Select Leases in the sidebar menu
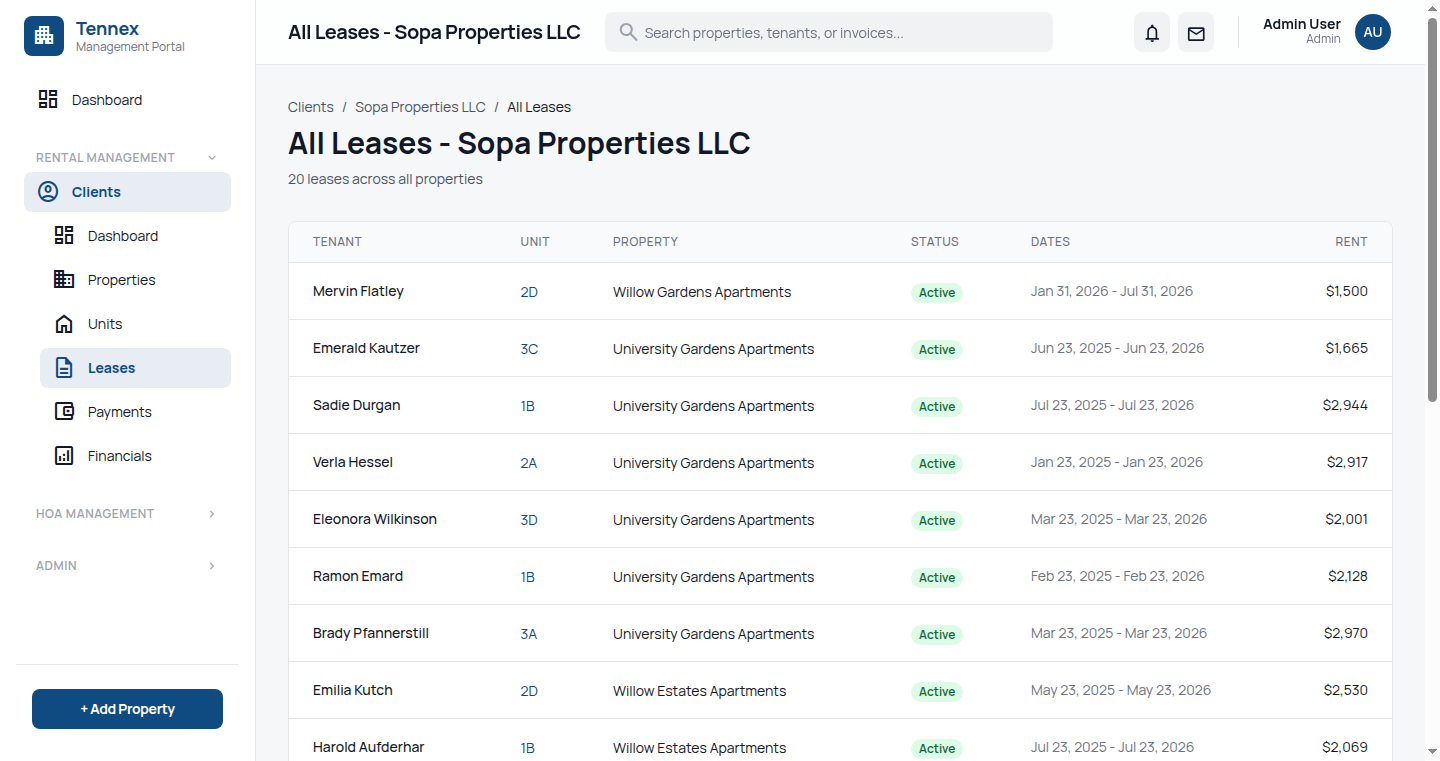The height and width of the screenshot is (761, 1440). [111, 368]
